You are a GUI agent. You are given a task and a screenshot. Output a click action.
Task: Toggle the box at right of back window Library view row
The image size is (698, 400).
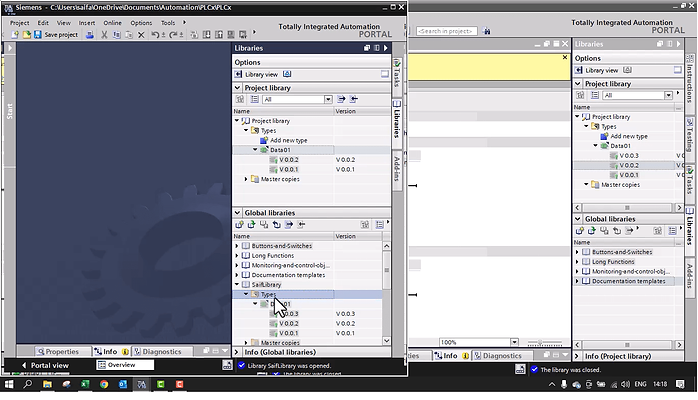click(678, 70)
